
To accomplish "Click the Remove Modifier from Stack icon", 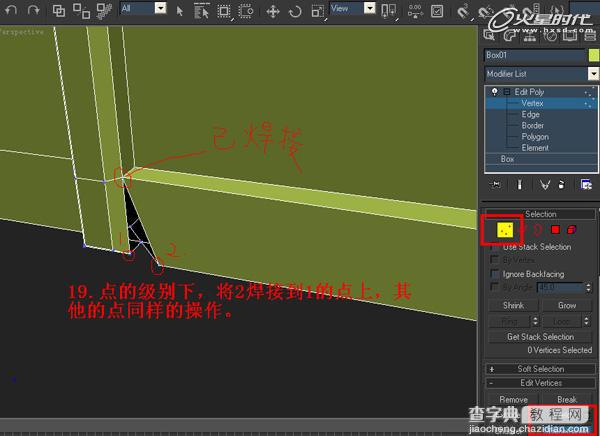I will pyautogui.click(x=561, y=185).
